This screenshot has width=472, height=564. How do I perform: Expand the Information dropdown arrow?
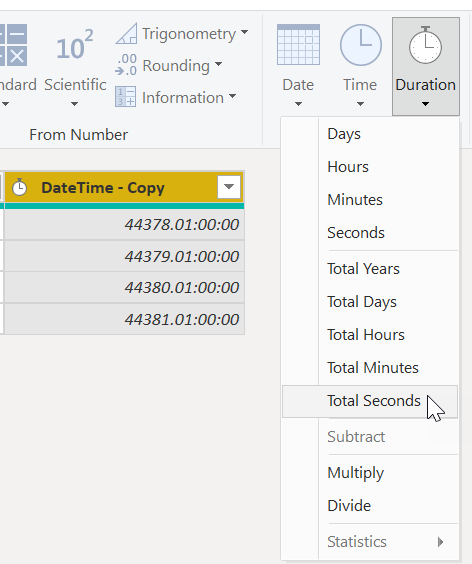pyautogui.click(x=232, y=96)
